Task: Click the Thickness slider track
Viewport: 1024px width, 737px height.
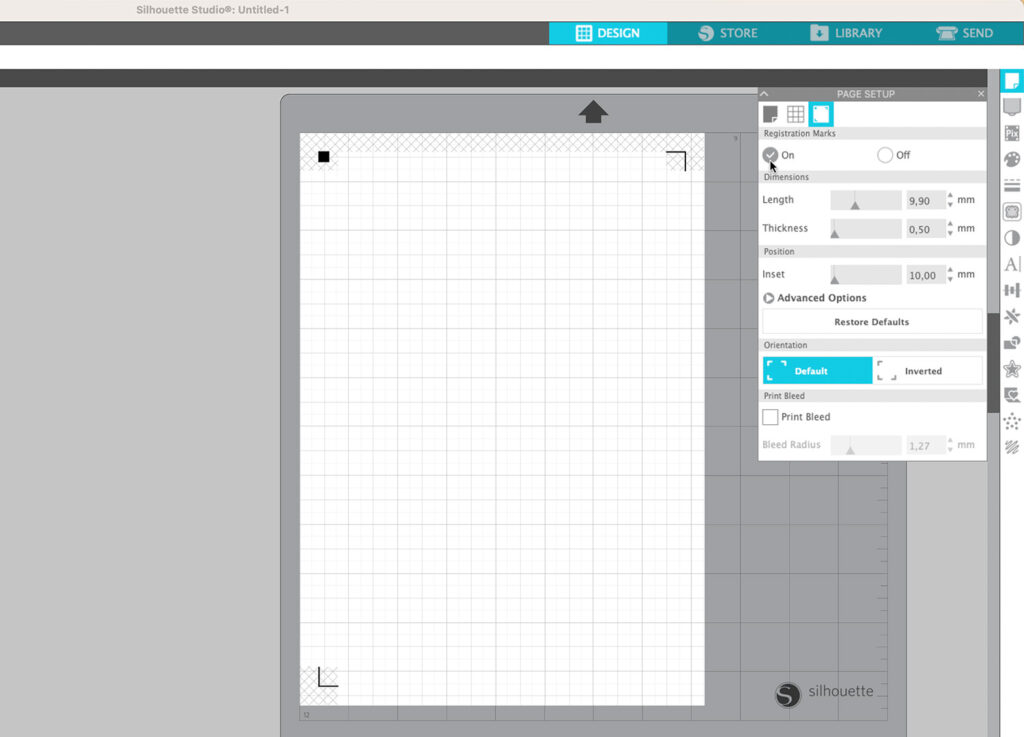Action: (866, 229)
